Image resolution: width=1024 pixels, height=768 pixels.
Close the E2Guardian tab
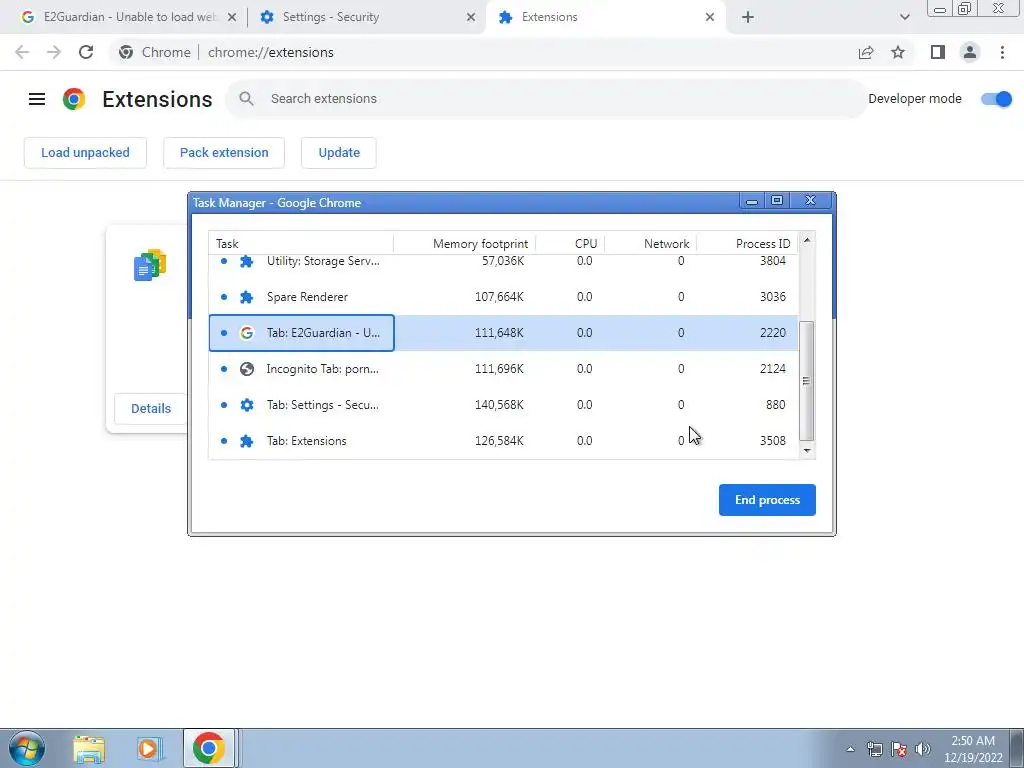point(232,18)
